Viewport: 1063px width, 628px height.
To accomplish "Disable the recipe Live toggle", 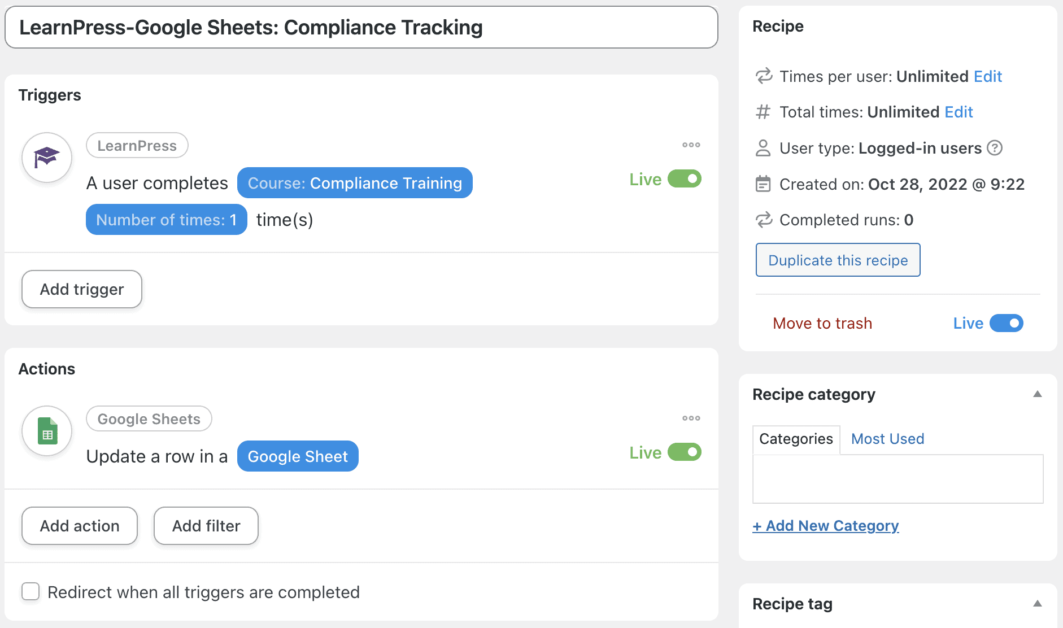I will pos(1006,323).
